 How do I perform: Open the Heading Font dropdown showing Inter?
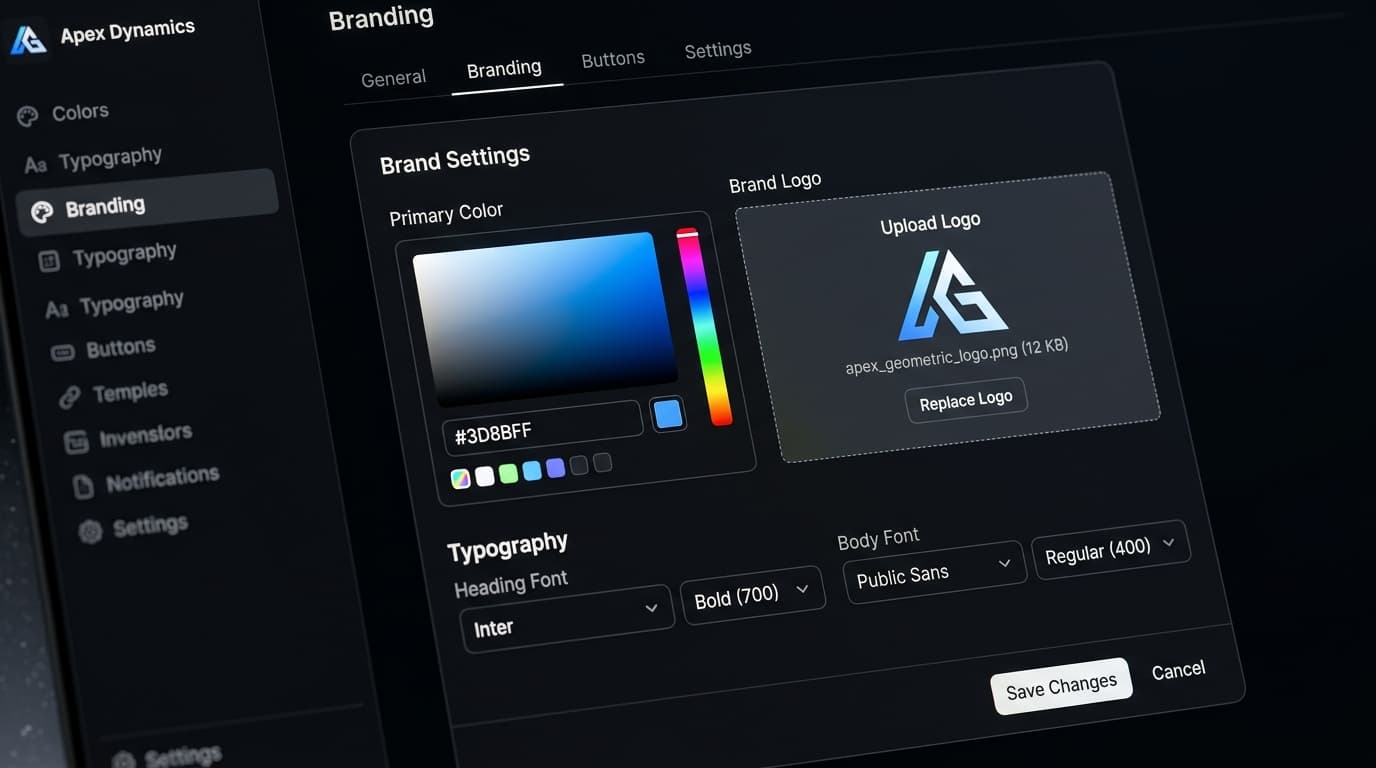click(566, 617)
